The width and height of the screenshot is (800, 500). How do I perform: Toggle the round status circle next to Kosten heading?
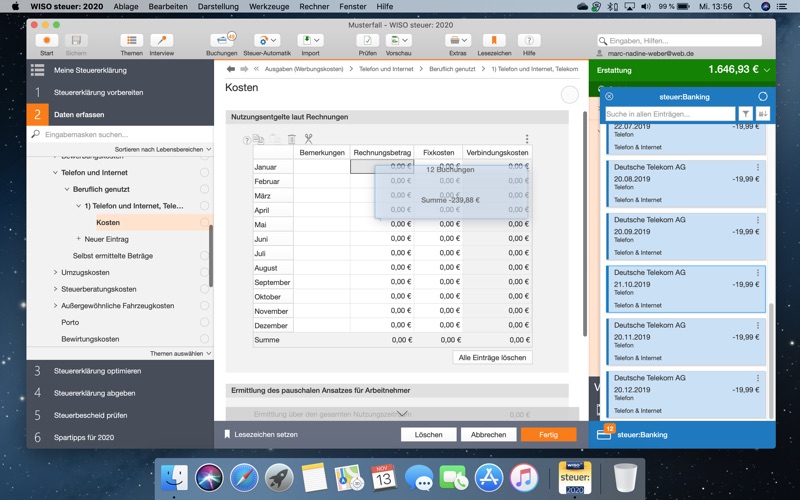569,94
